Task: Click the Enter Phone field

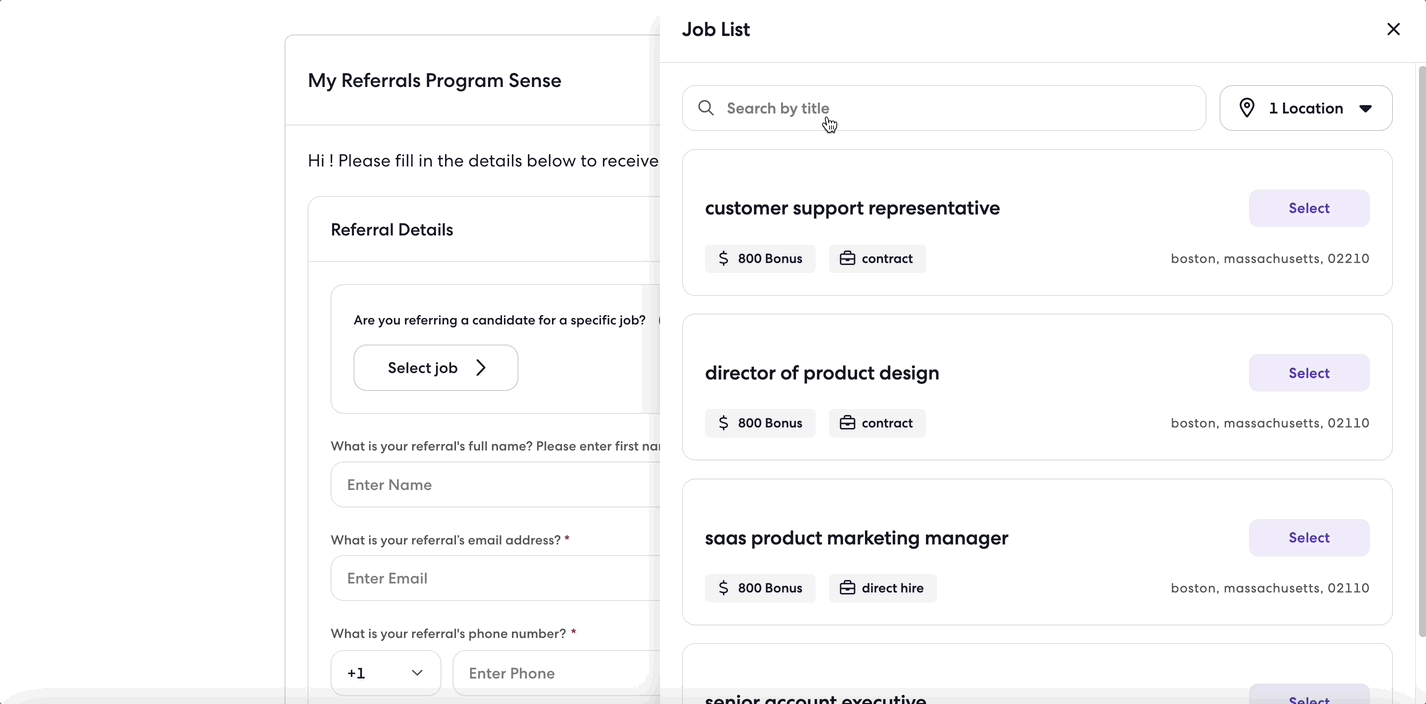Action: click(556, 673)
